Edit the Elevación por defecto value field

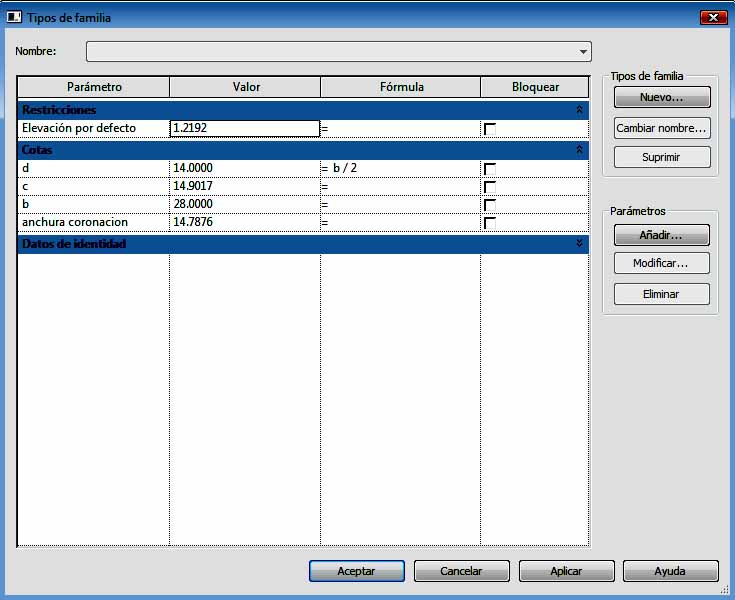244,128
